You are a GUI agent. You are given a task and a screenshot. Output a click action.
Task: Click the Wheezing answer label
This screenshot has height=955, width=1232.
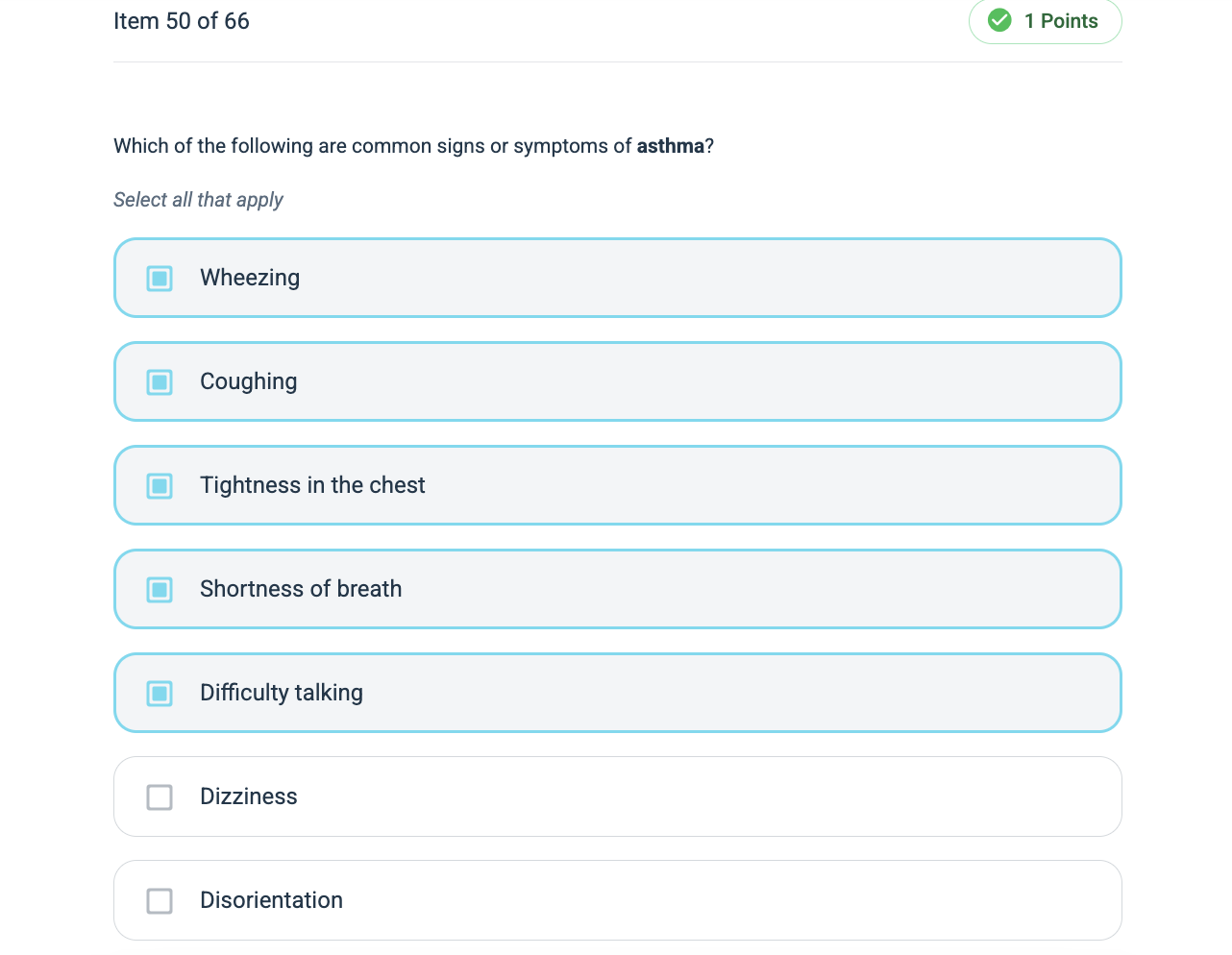250,278
